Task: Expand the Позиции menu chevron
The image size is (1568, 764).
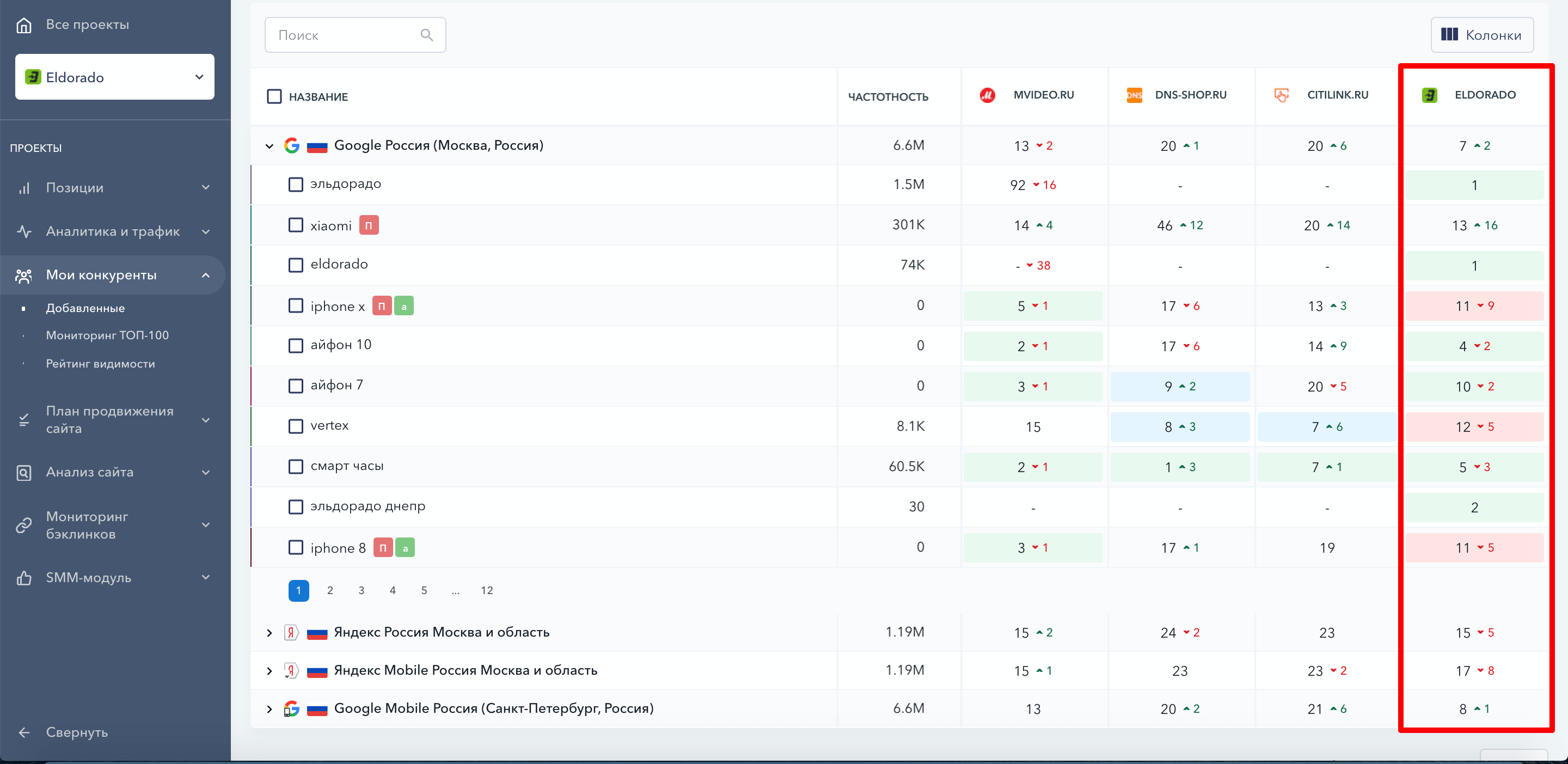Action: point(205,187)
